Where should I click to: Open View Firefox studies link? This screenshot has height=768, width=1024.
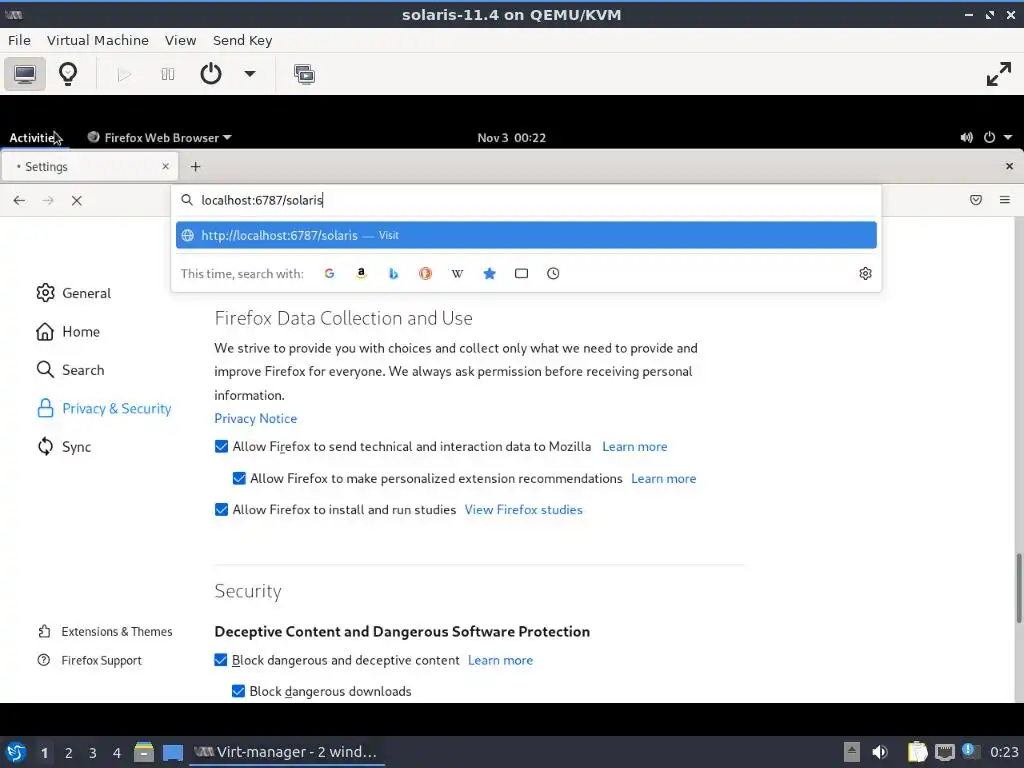pyautogui.click(x=523, y=510)
